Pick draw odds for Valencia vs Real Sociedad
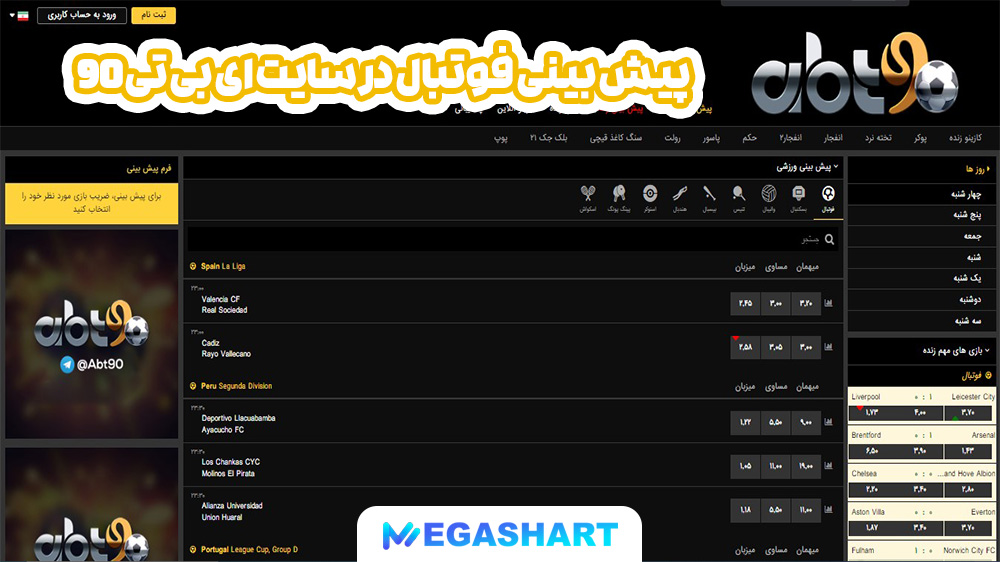This screenshot has height=562, width=1000. pos(776,304)
